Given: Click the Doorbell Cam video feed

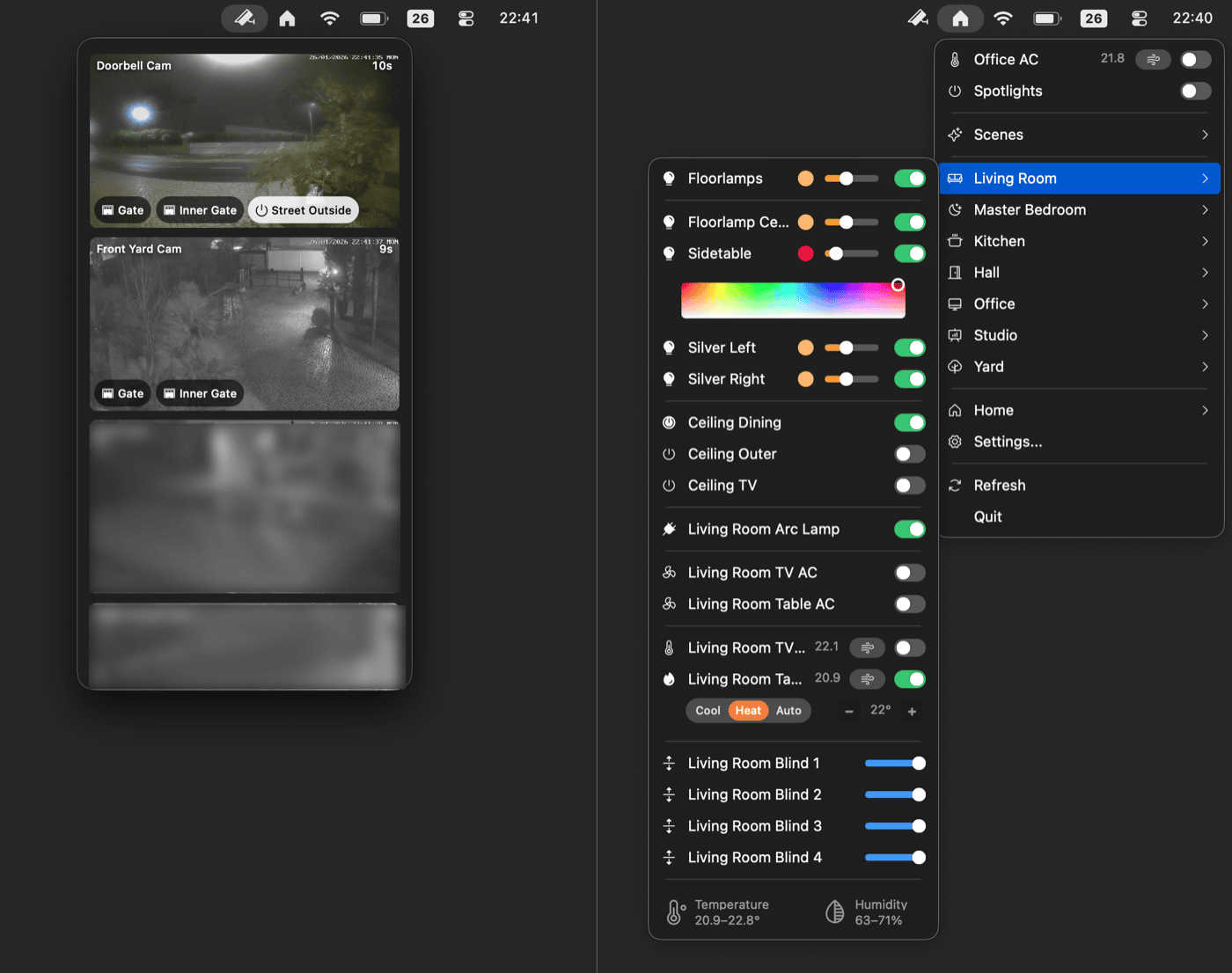Looking at the screenshot, I should click(244, 132).
